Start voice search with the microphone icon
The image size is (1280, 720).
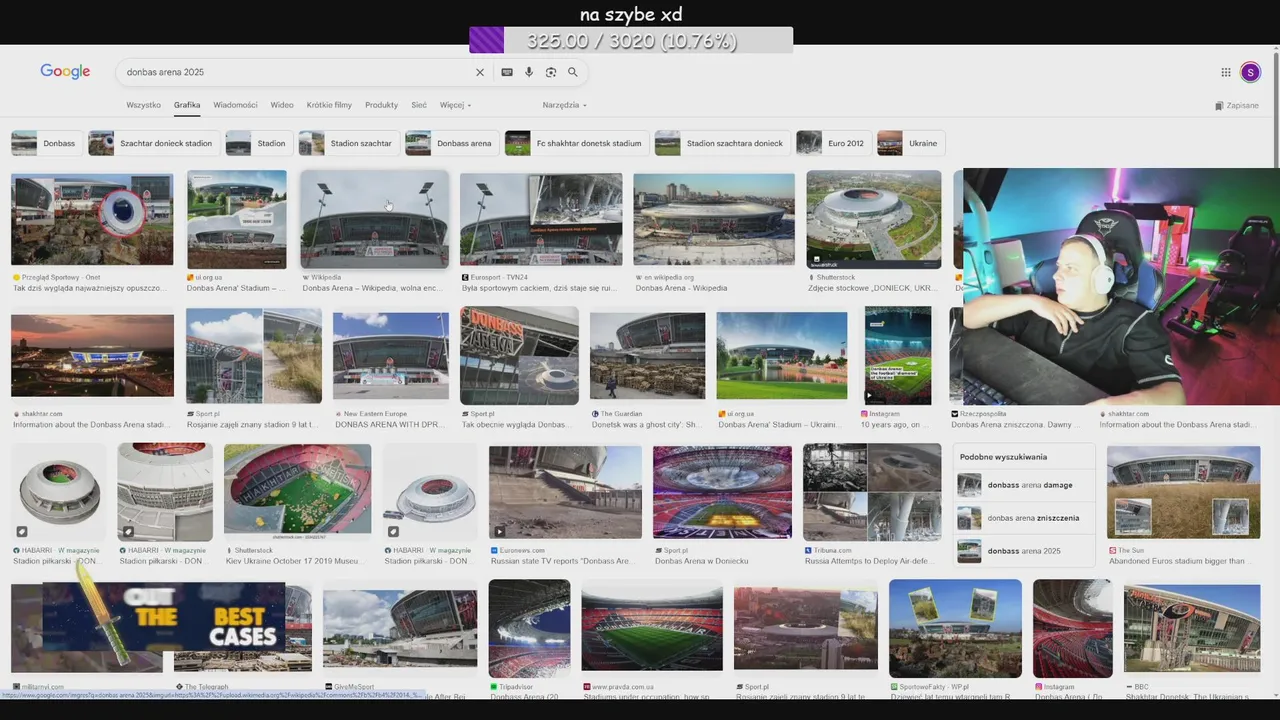[529, 72]
